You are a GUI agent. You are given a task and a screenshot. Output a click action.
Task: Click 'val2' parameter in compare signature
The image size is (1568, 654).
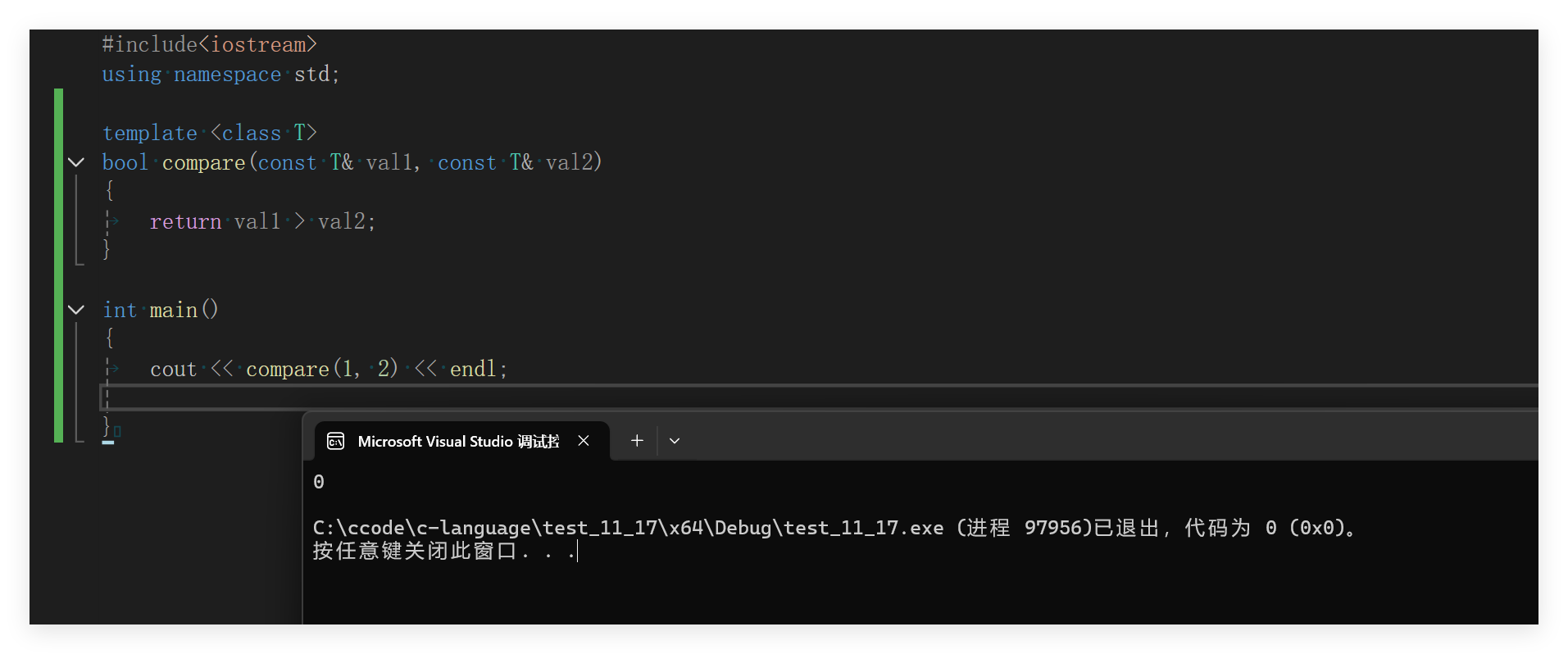pyautogui.click(x=569, y=162)
